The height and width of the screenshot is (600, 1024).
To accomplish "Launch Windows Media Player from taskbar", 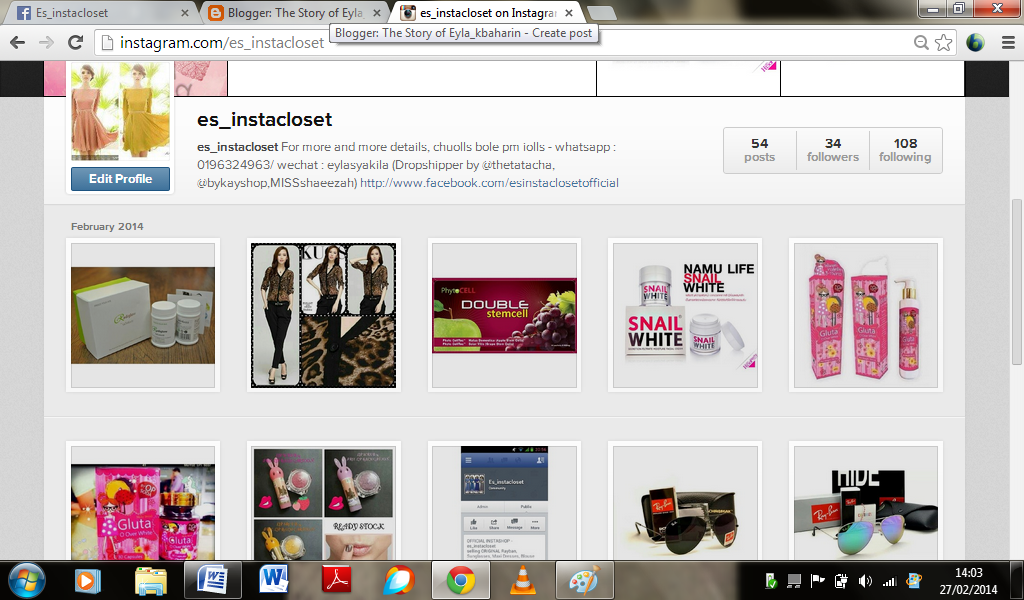I will pyautogui.click(x=88, y=580).
